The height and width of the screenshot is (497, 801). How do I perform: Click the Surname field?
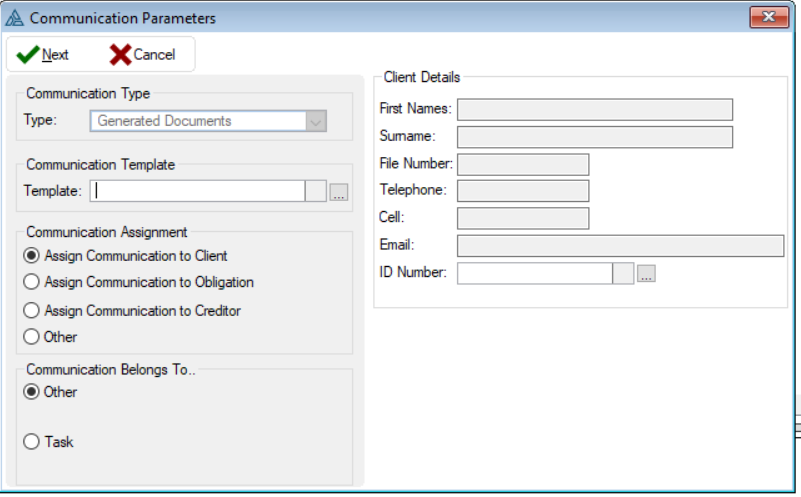click(594, 137)
